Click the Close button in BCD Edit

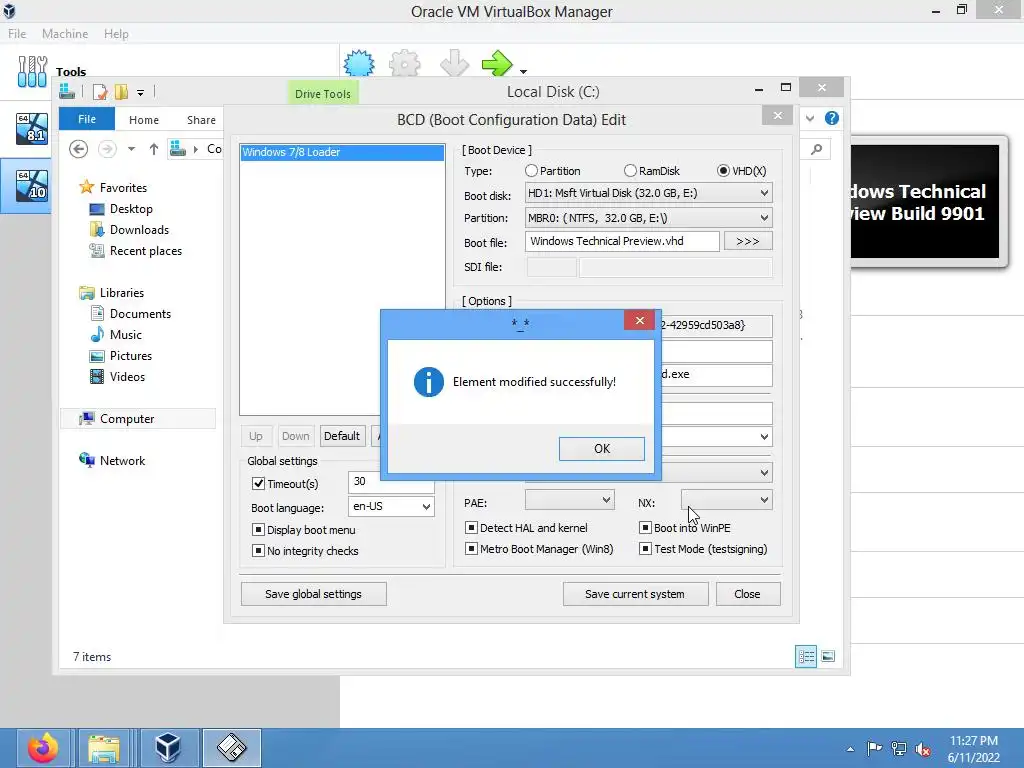pos(747,594)
